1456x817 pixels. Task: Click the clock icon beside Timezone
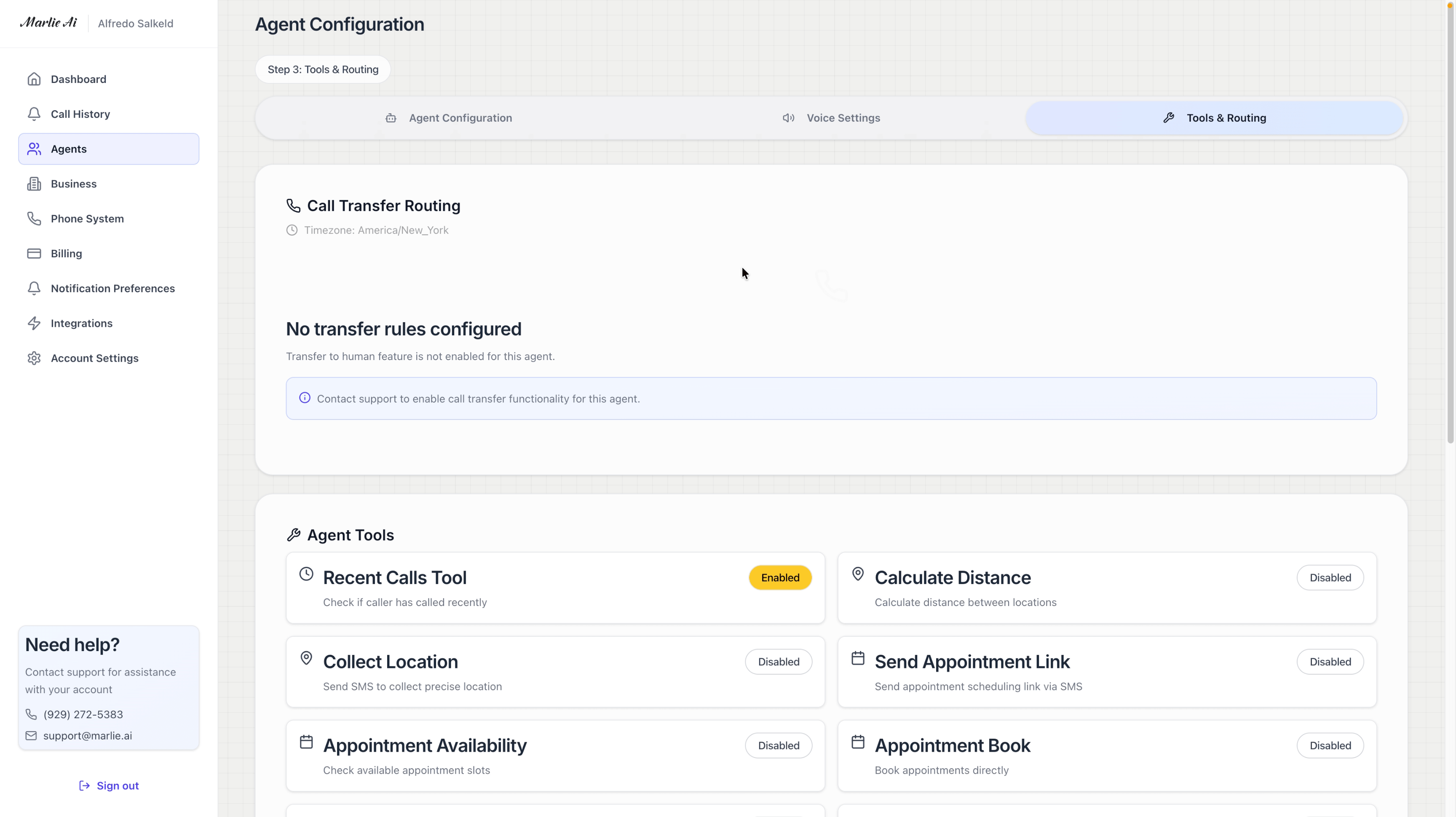(292, 230)
